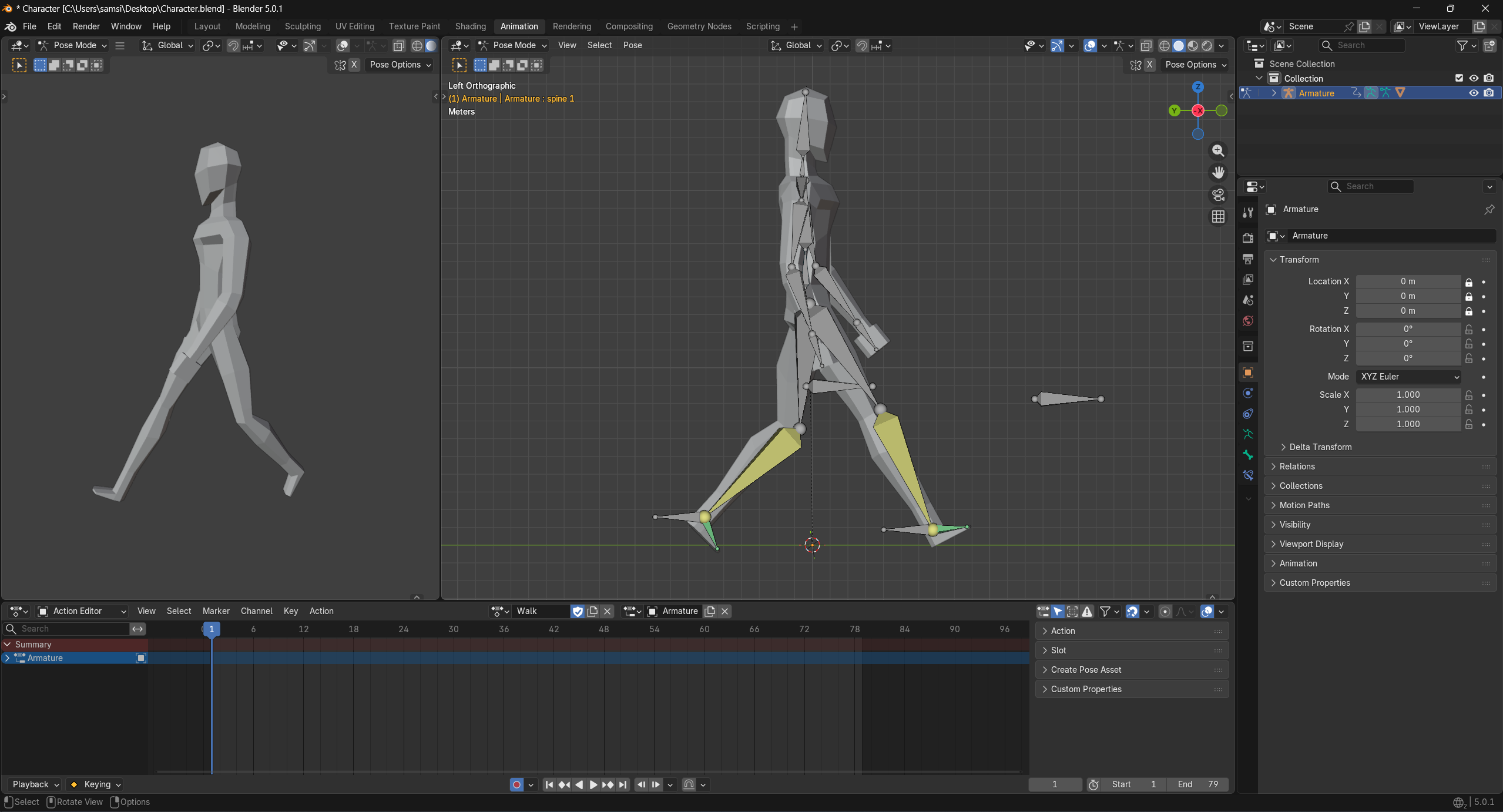This screenshot has height=812, width=1503.
Task: Play the animation forward
Action: coord(593,784)
